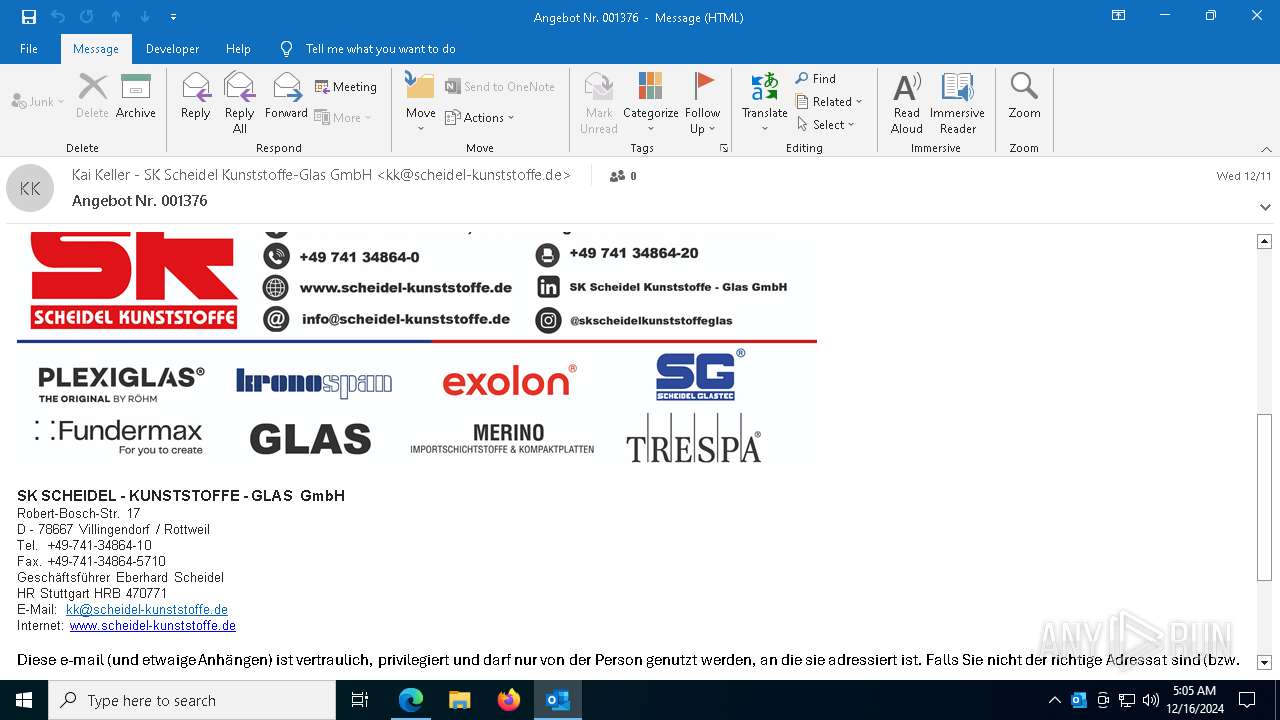Collapse the ribbon with the chevron
Viewport: 1280px width, 720px height.
tap(1266, 149)
